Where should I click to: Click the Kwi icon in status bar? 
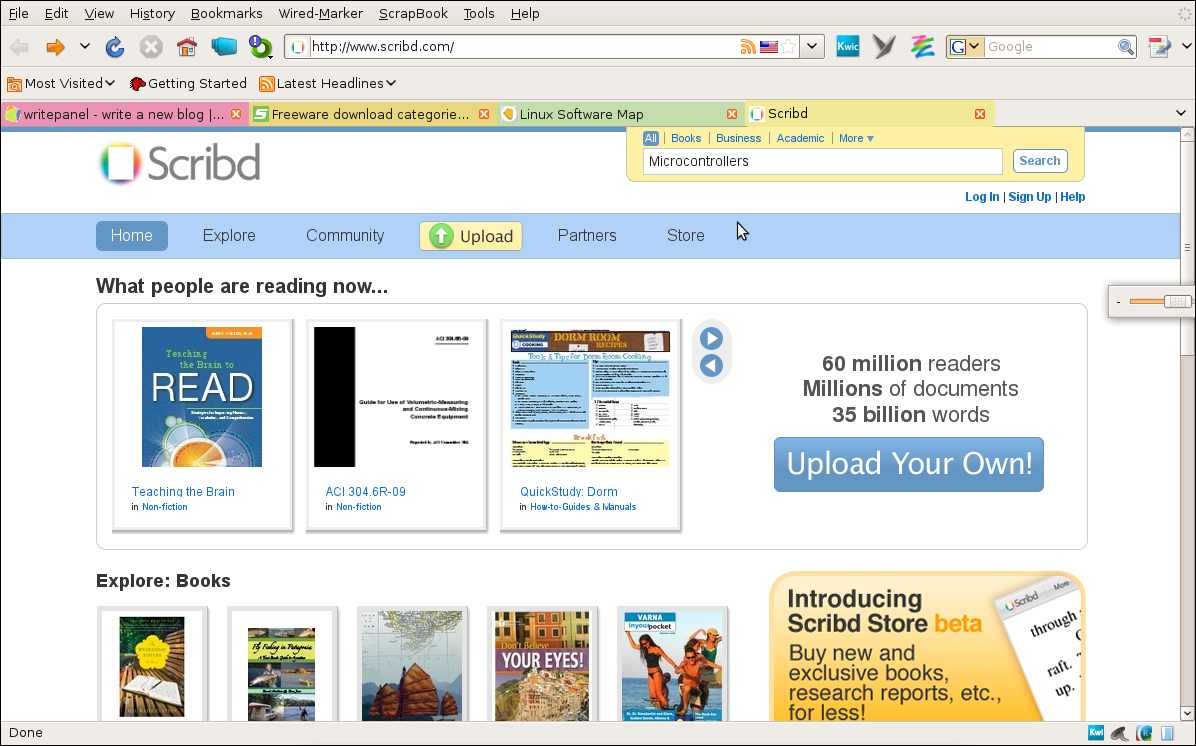coord(1096,733)
